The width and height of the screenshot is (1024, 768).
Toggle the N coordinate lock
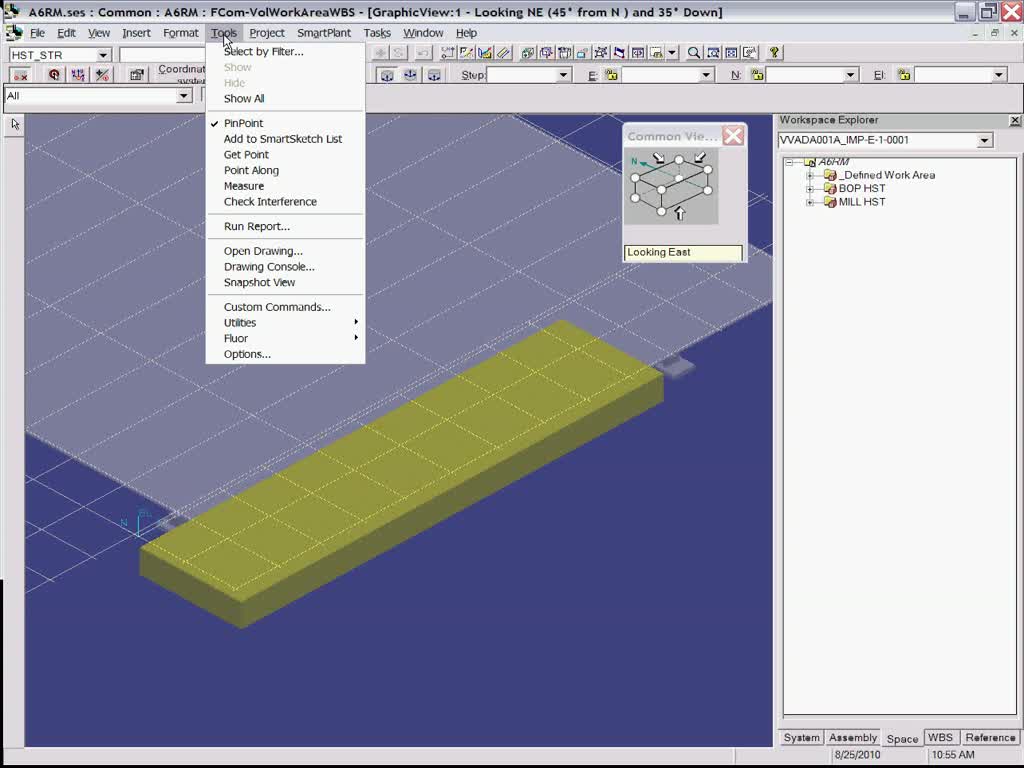[757, 75]
